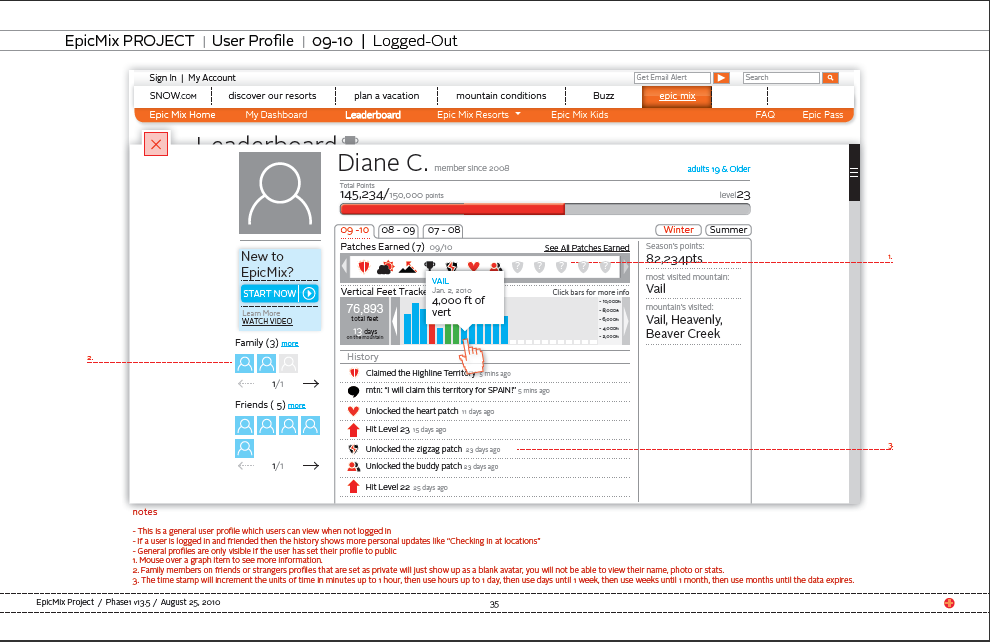Click the more link next to Friends
This screenshot has height=642, width=990.
[297, 405]
